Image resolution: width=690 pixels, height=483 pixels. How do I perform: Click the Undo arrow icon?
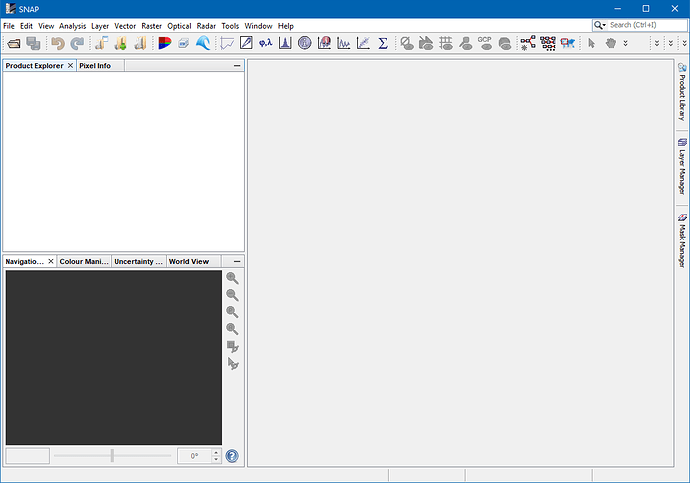pos(58,43)
